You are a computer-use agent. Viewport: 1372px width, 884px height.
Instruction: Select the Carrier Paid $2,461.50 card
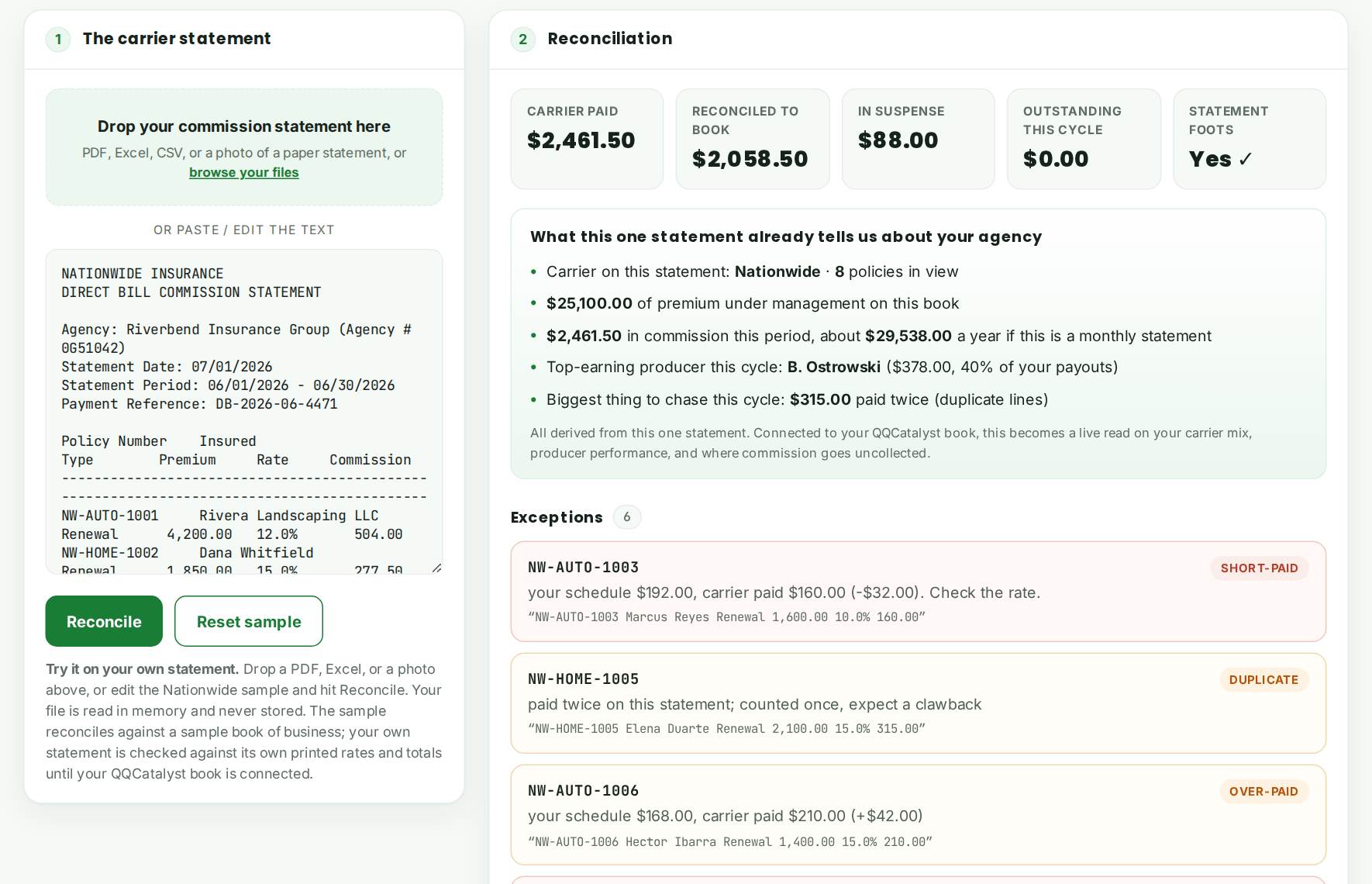588,139
